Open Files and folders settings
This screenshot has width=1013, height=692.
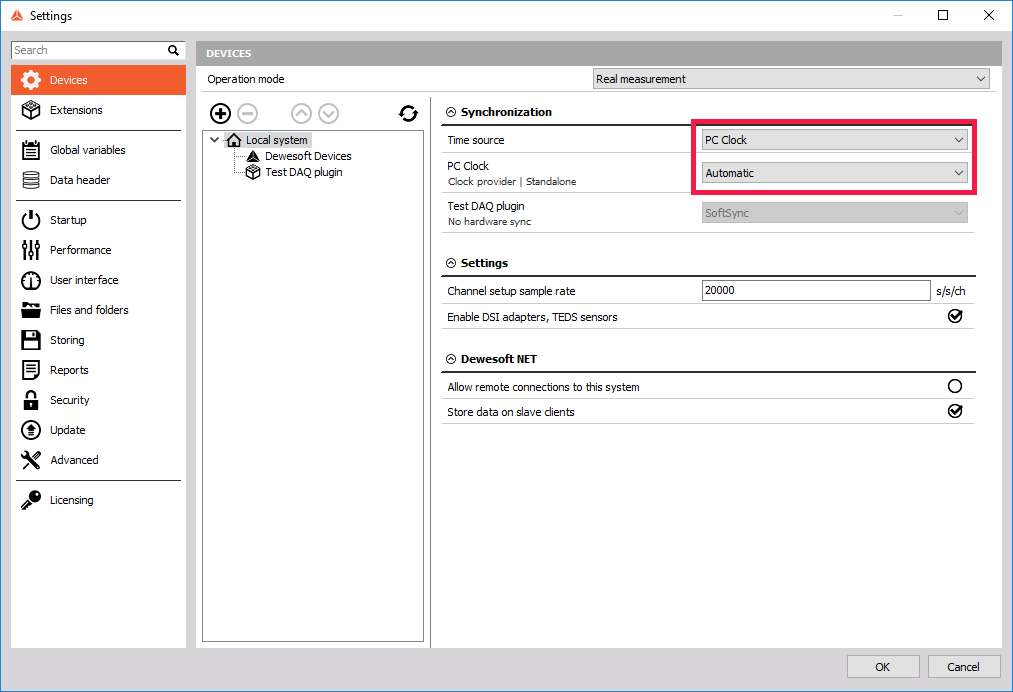click(x=98, y=310)
